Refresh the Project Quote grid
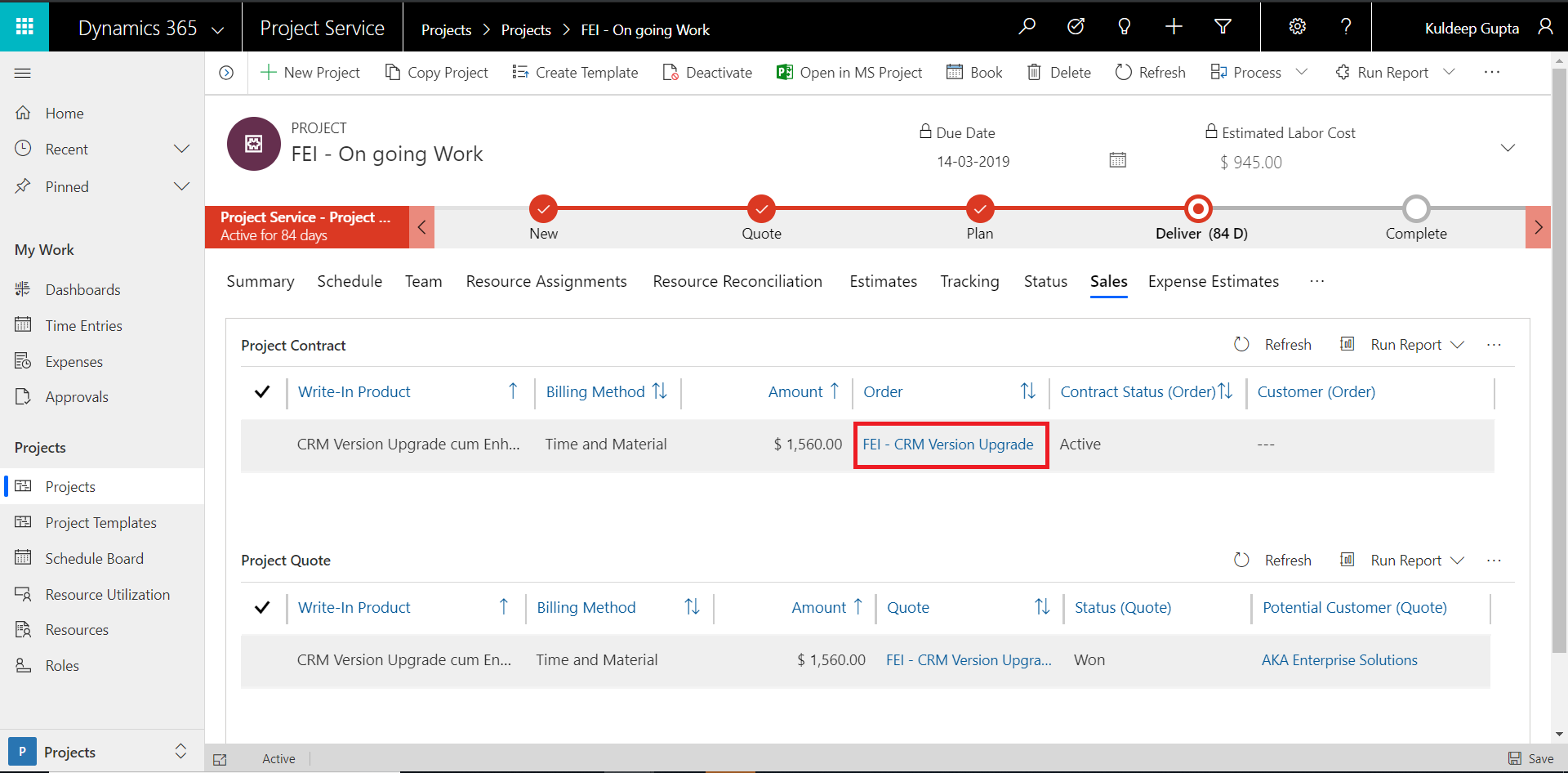 (1272, 561)
